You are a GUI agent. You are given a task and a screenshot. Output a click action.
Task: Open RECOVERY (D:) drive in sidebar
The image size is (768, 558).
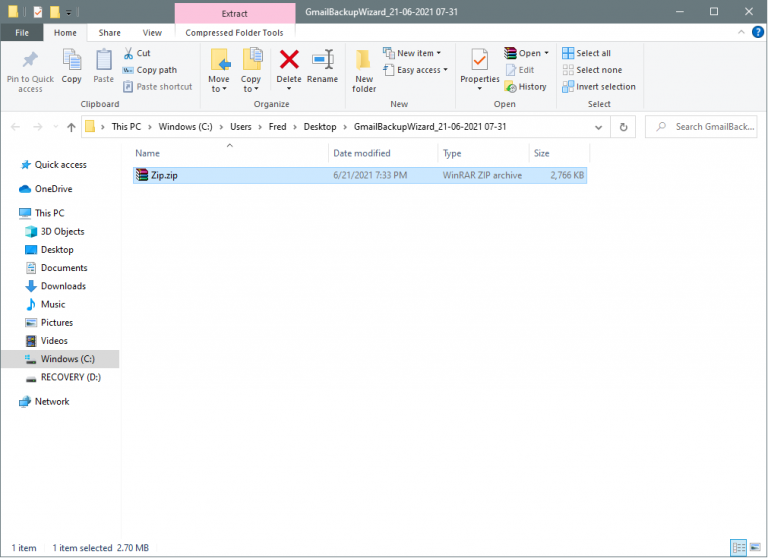coord(64,377)
